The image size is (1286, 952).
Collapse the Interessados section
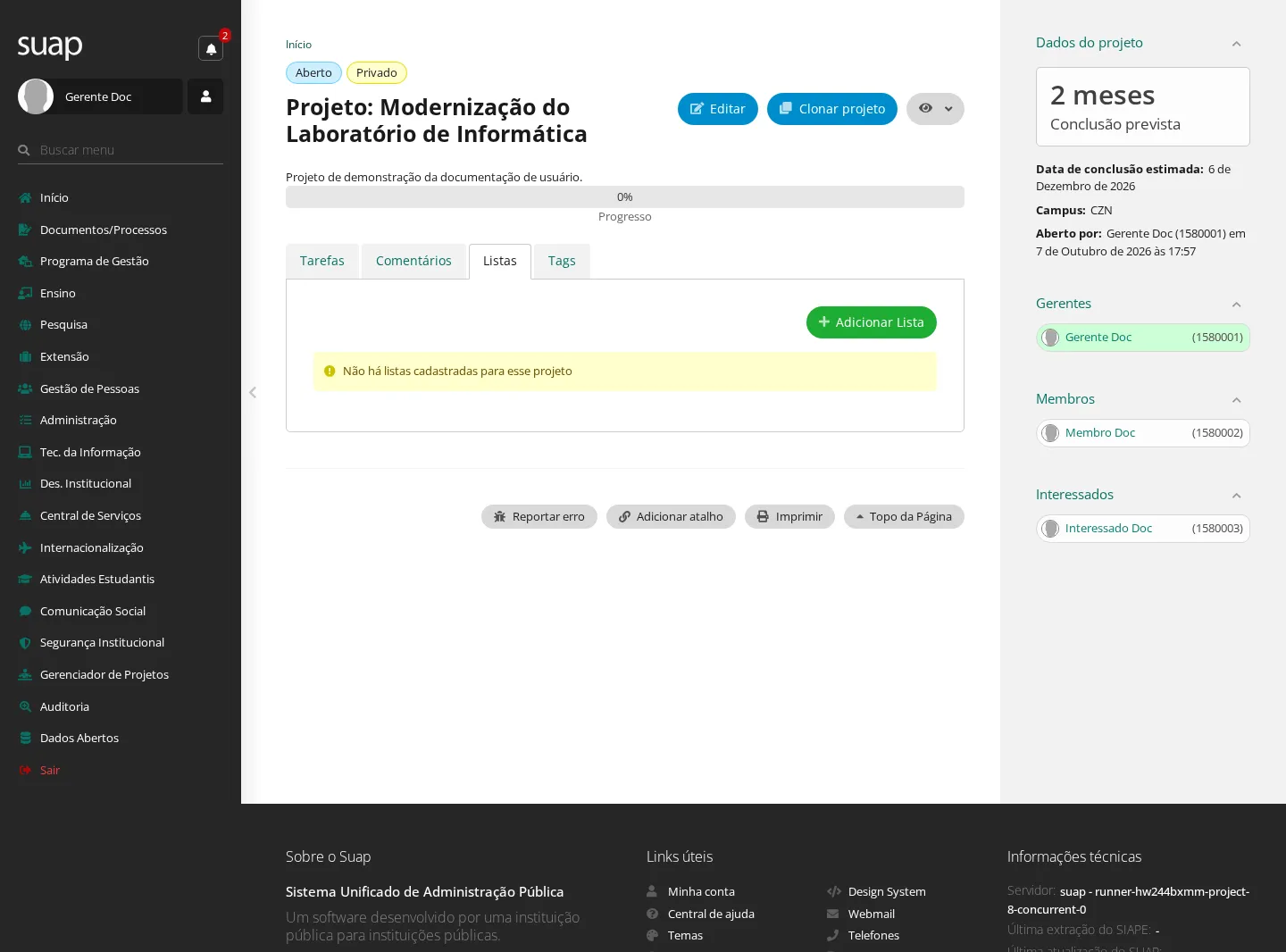tap(1236, 496)
